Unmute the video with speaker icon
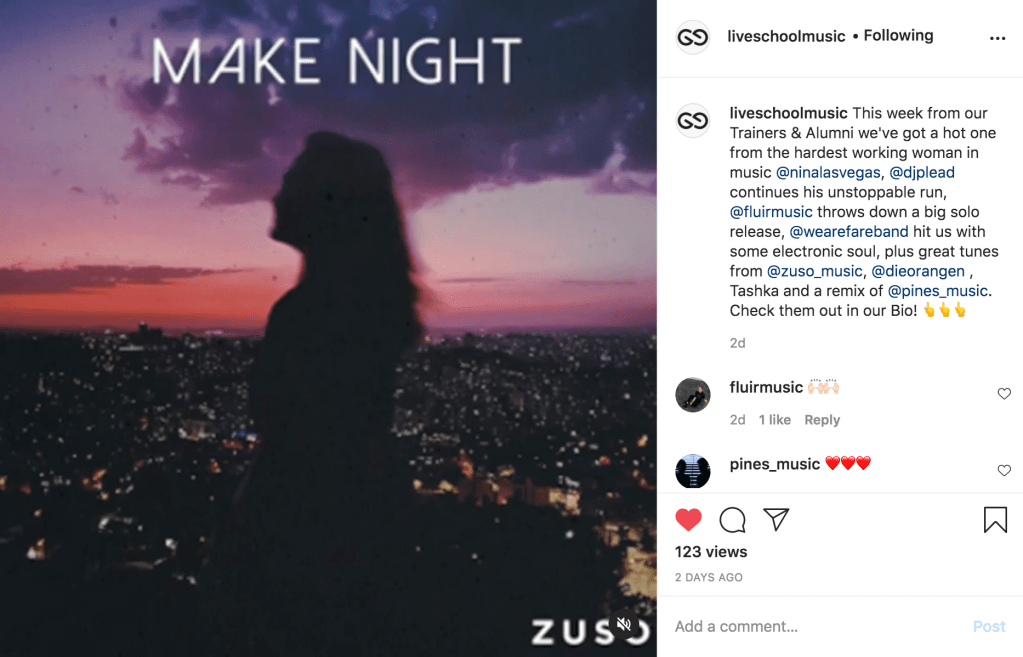The height and width of the screenshot is (657, 1023). pyautogui.click(x=624, y=624)
